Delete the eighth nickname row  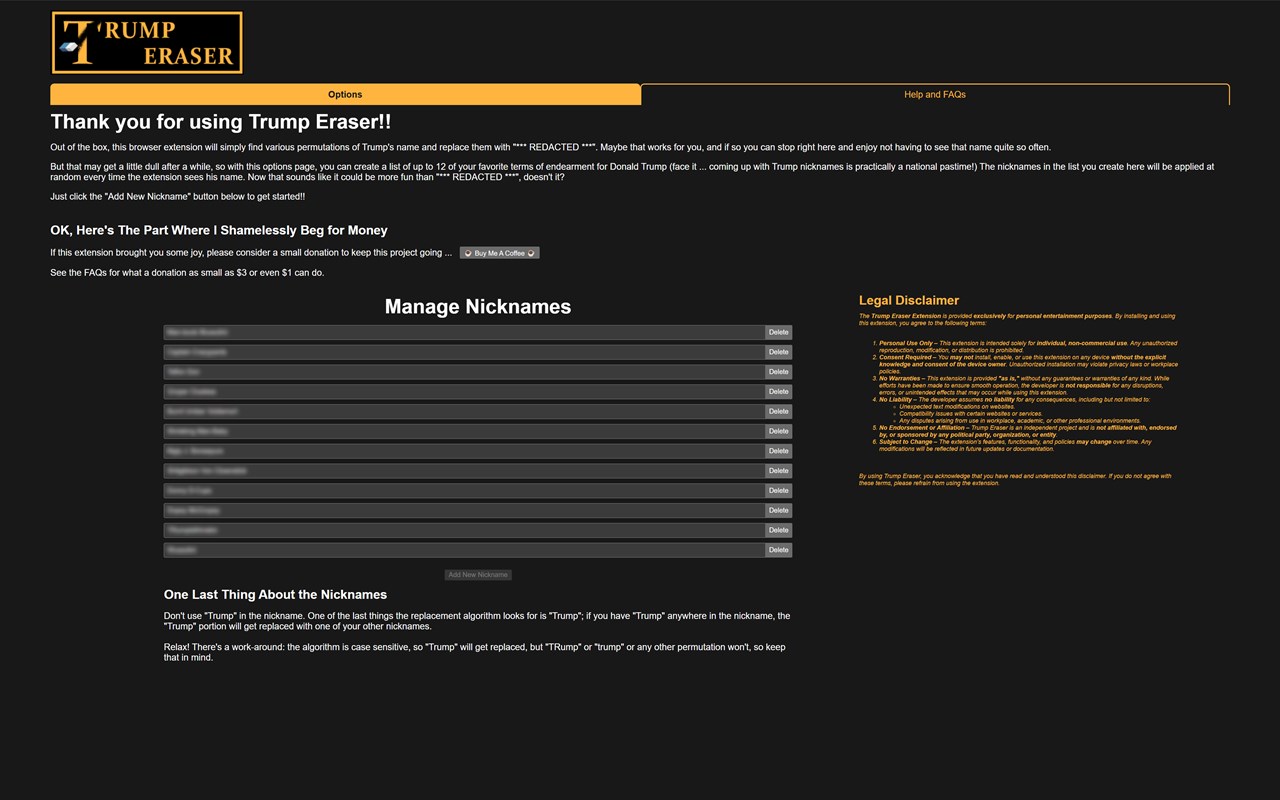[x=778, y=471]
